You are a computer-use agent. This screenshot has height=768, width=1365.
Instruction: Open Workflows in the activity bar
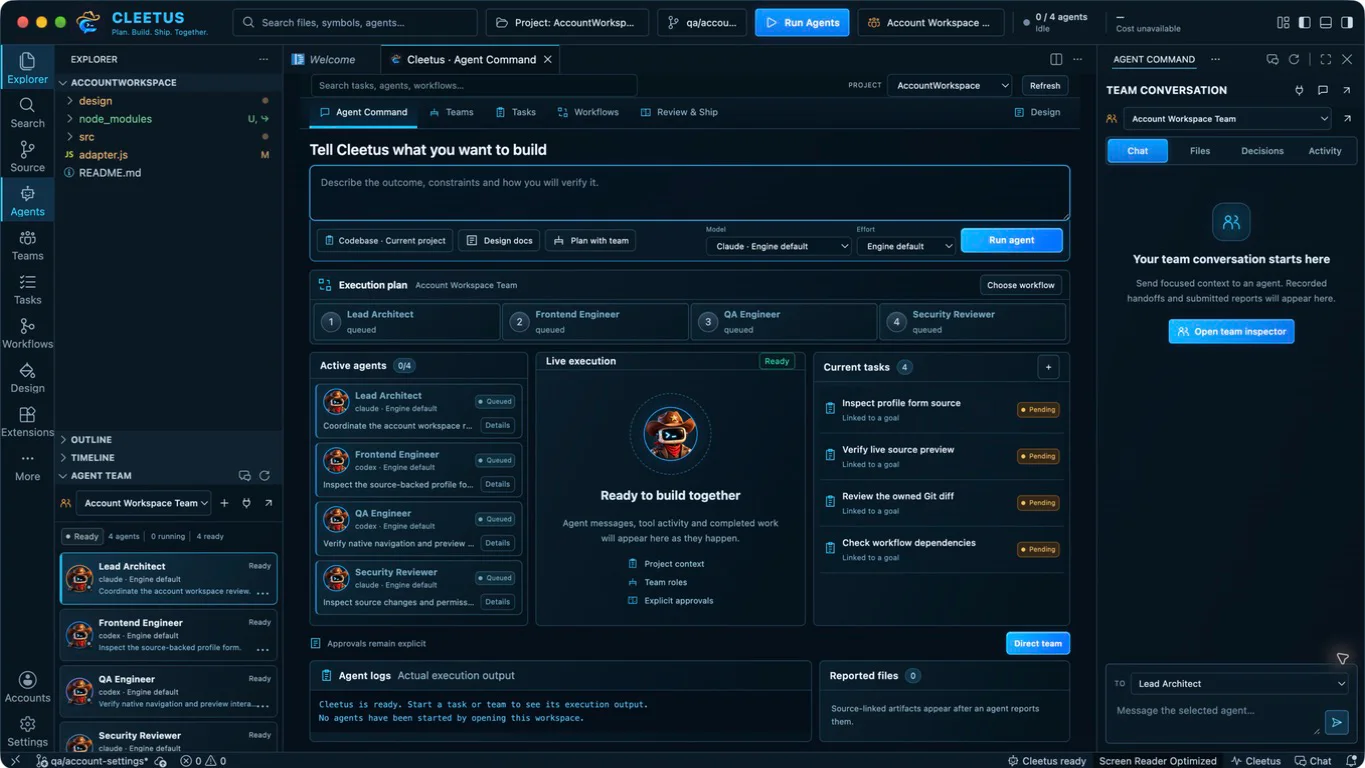click(x=27, y=332)
